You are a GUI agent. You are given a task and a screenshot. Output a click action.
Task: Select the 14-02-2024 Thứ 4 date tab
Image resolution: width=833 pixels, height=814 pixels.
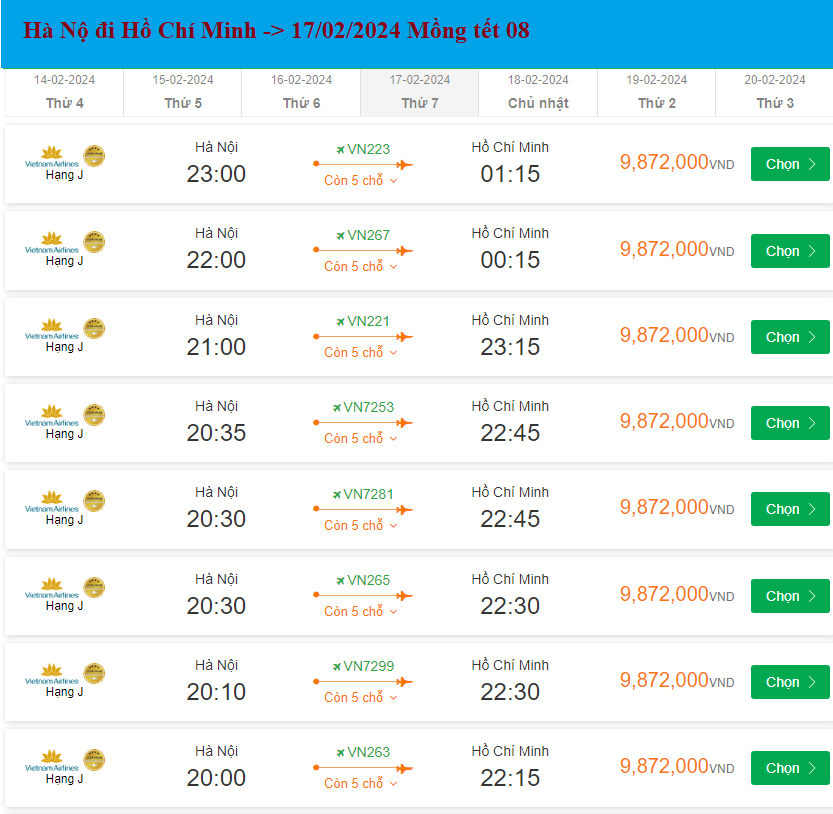coord(63,92)
